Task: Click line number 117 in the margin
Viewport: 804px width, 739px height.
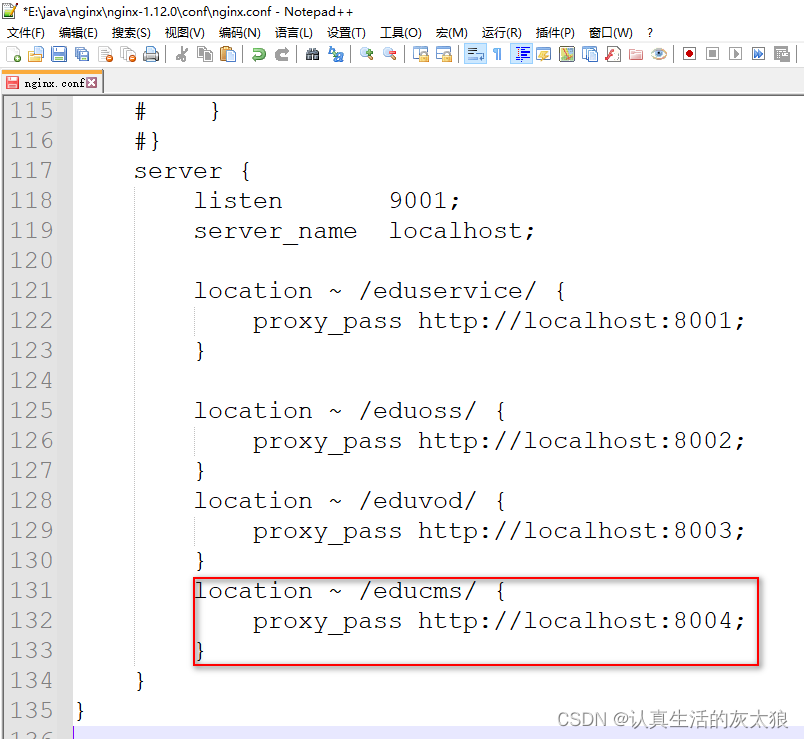Action: click(32, 171)
